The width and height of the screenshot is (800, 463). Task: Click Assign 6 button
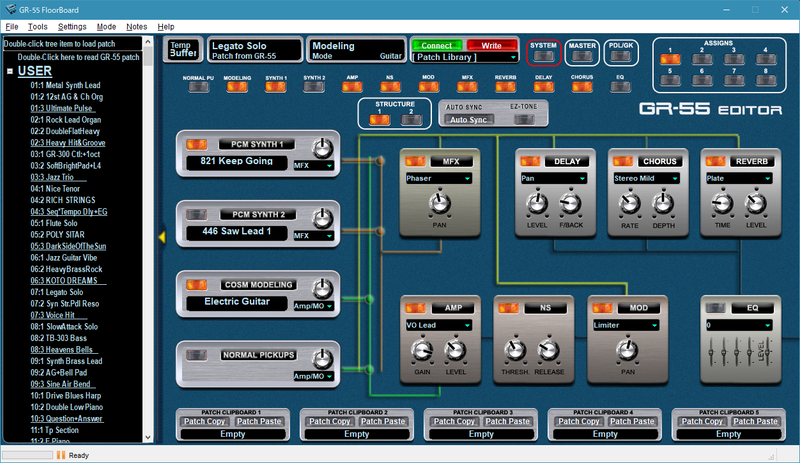pyautogui.click(x=702, y=80)
